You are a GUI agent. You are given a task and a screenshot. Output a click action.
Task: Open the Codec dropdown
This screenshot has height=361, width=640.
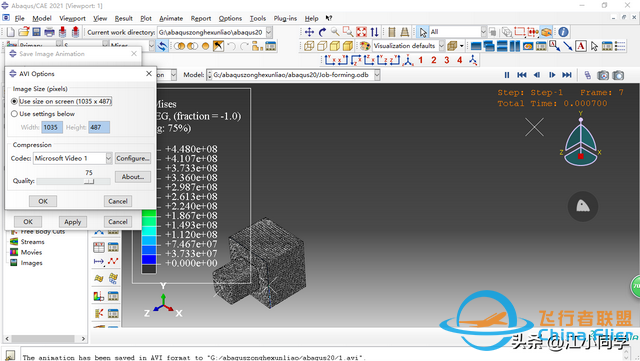tap(109, 158)
